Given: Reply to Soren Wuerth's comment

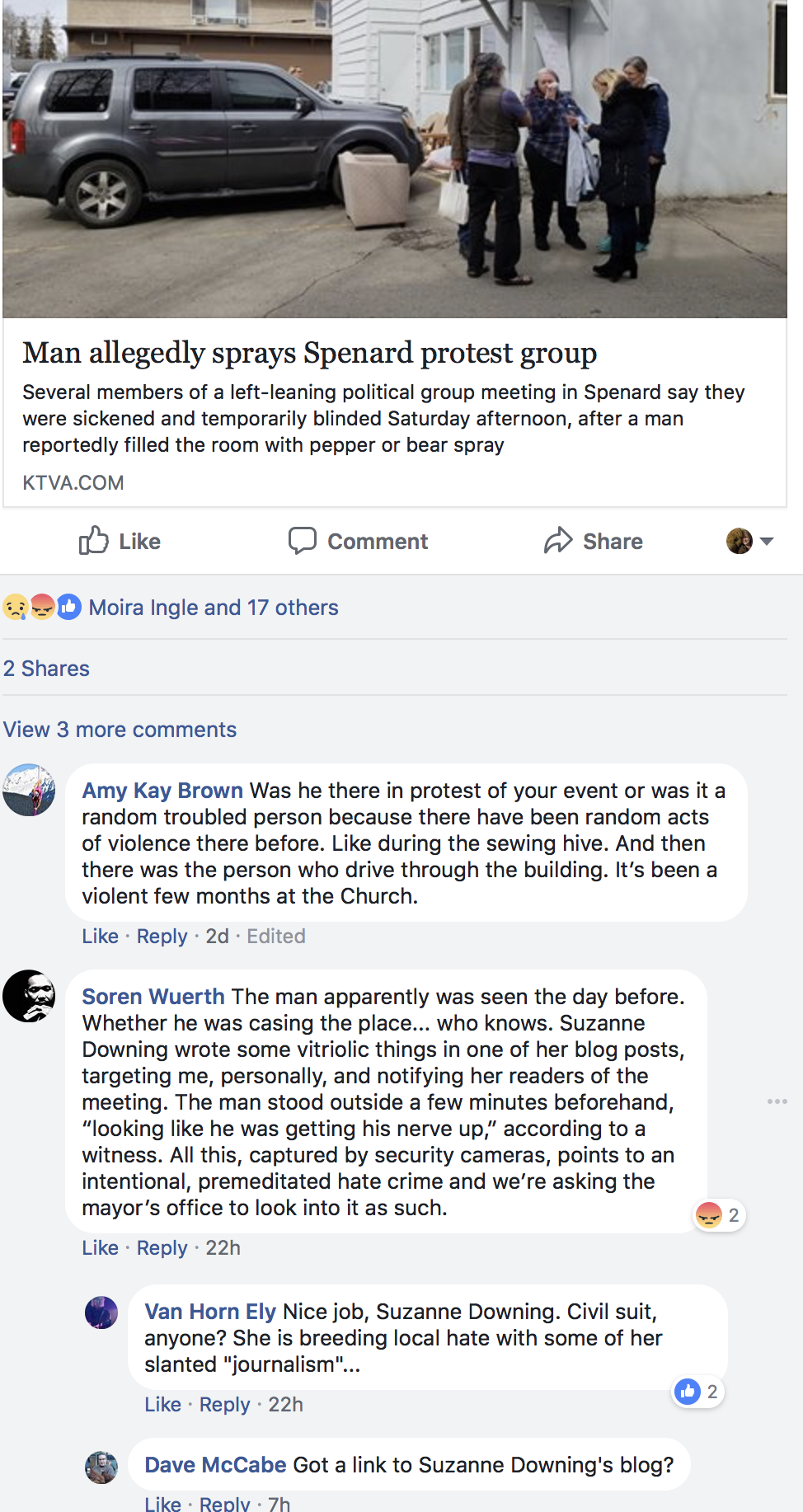Looking at the screenshot, I should coord(162,1248).
